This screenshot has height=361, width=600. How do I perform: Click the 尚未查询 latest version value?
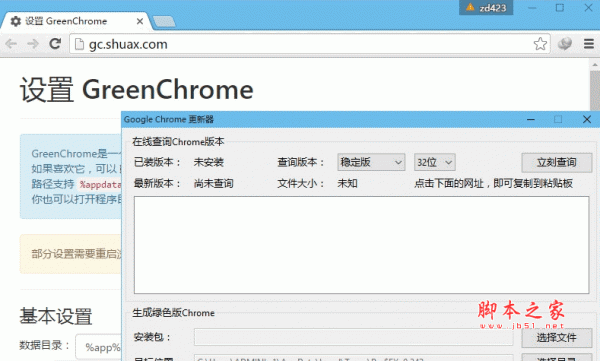coord(214,184)
